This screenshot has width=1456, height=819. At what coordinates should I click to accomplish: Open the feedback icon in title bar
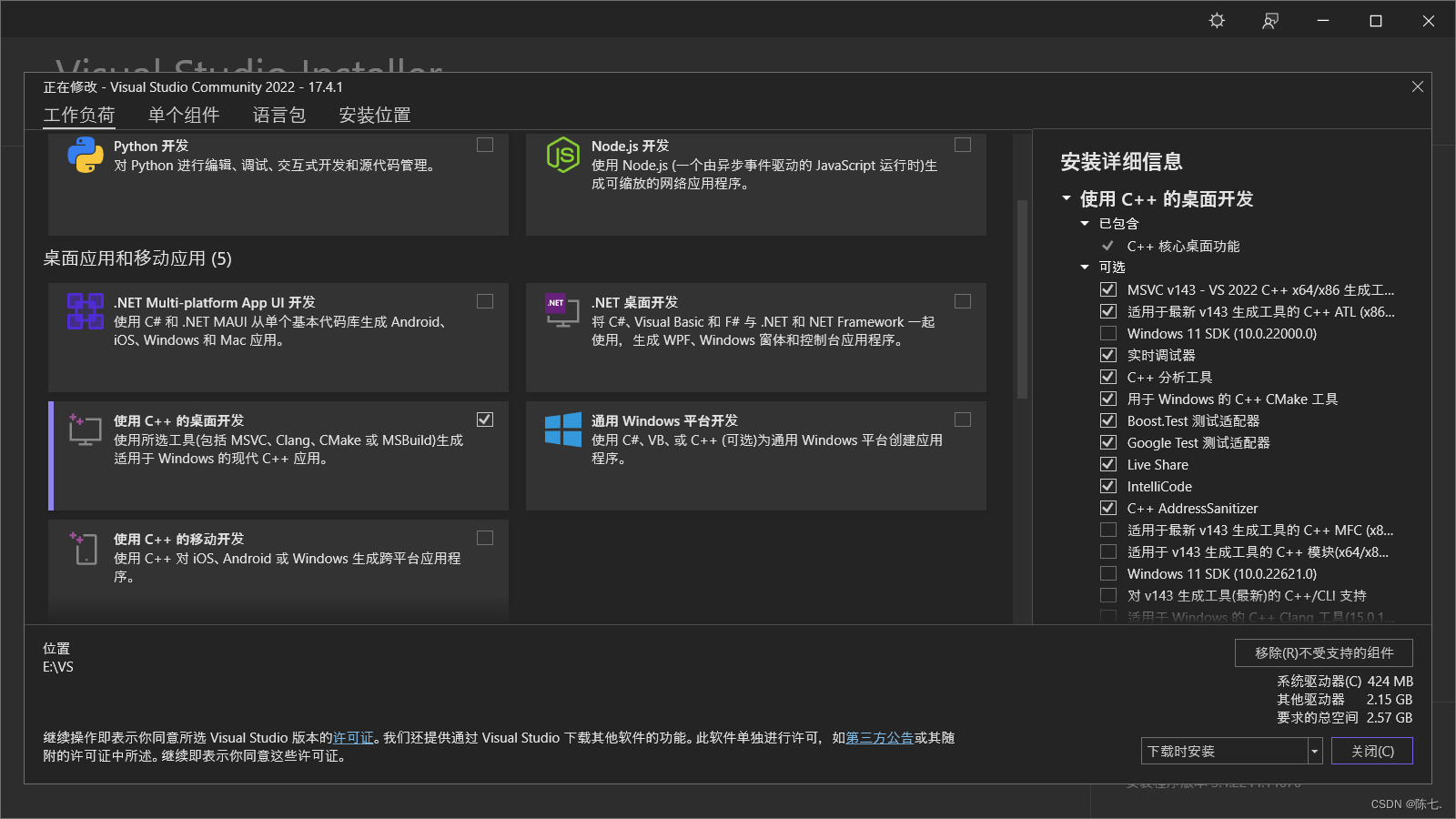point(1270,21)
